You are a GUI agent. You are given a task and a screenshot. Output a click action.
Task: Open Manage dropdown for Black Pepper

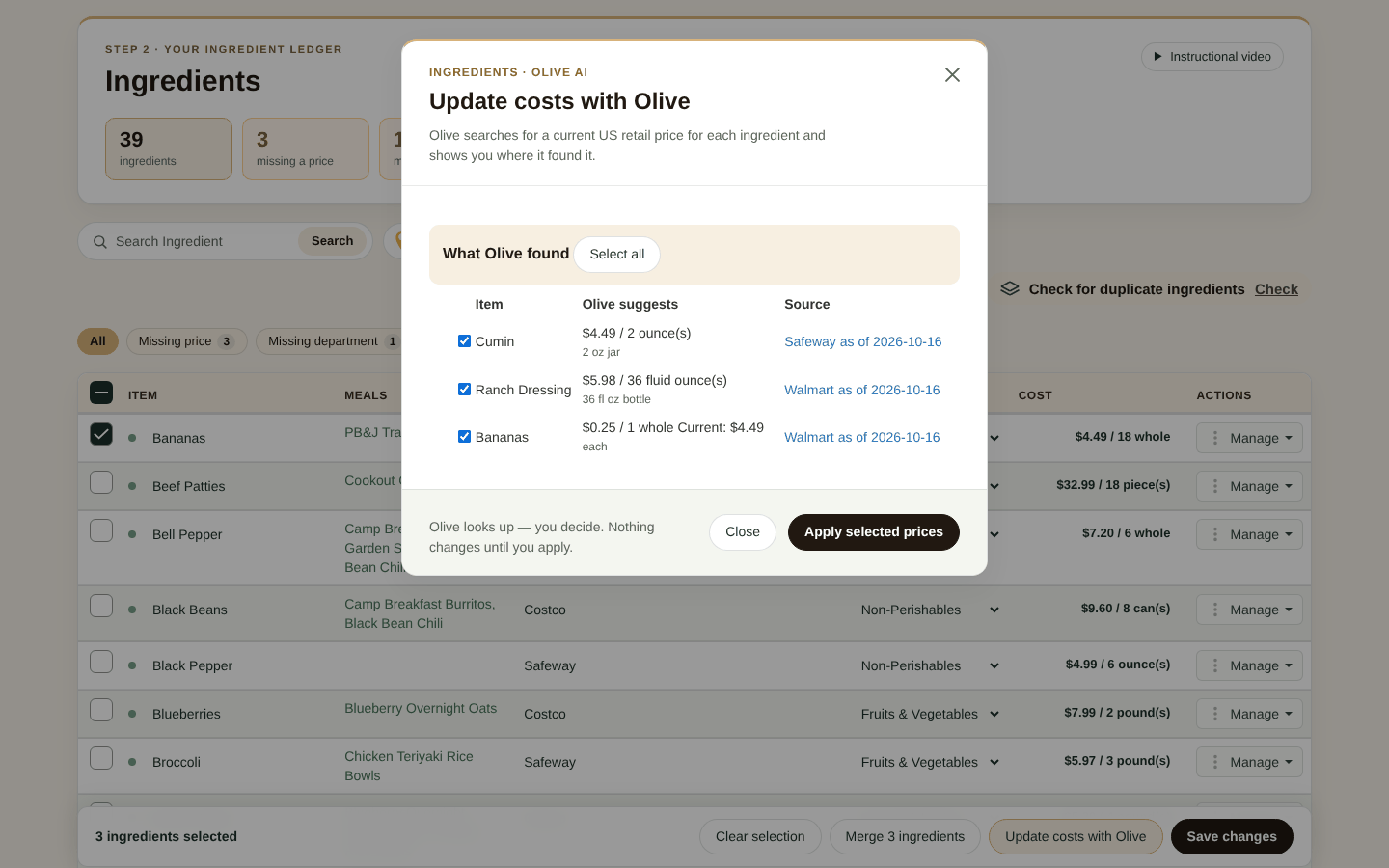point(1249,665)
